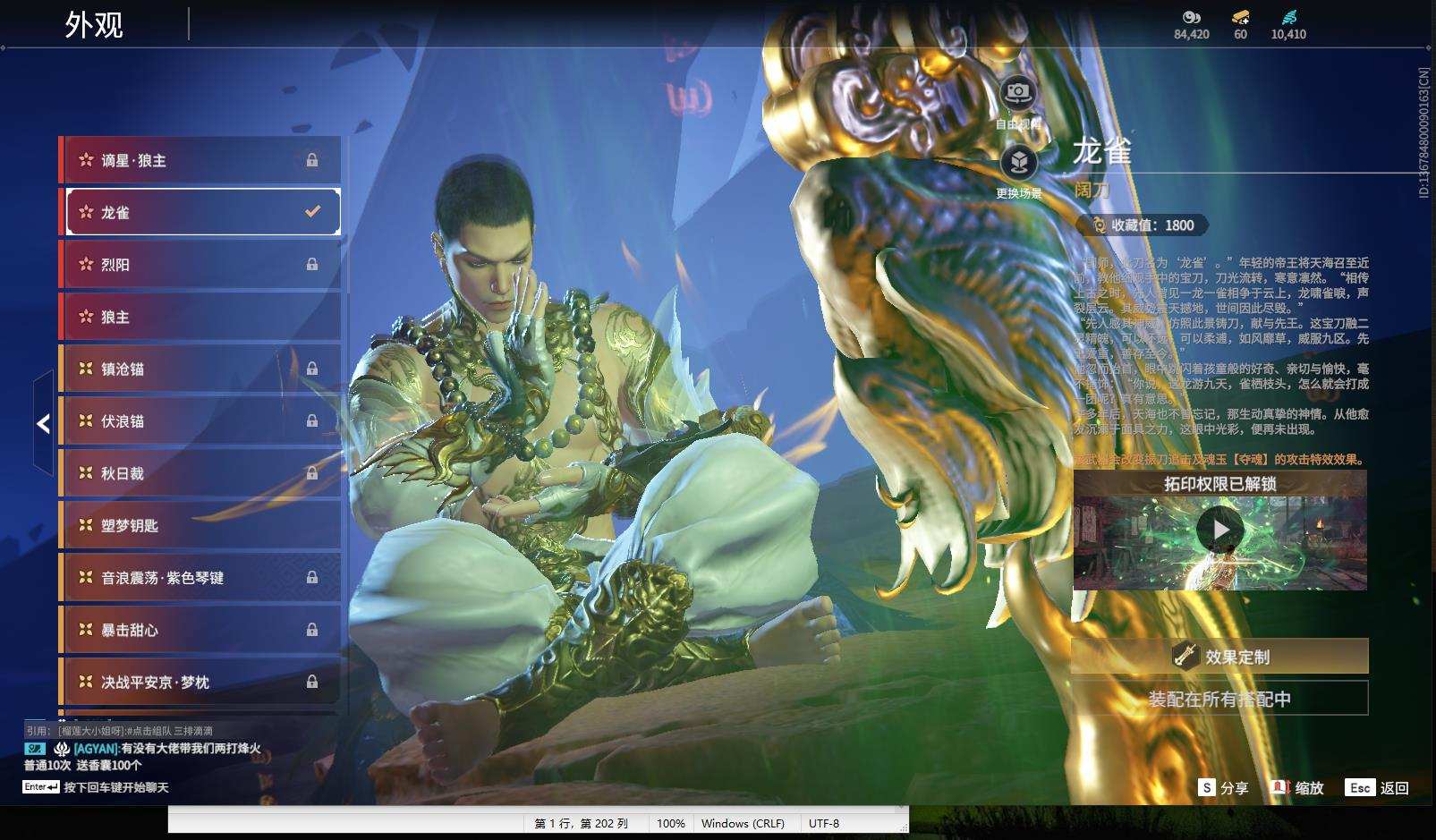
Task: Click the quoted 榴莲大小姐呀 chat line
Action: (119, 731)
